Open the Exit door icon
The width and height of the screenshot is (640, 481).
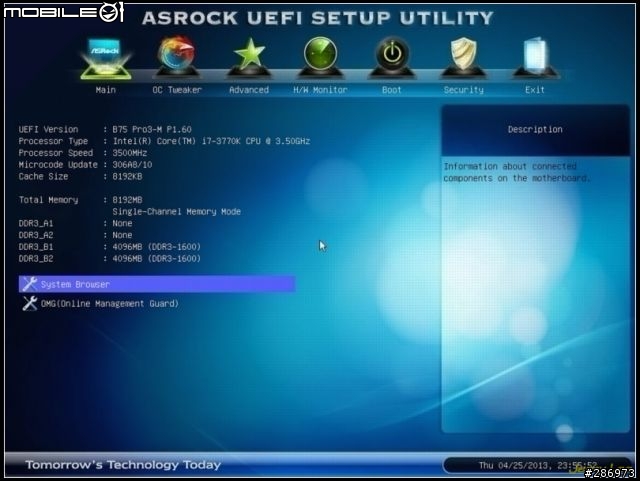(535, 57)
